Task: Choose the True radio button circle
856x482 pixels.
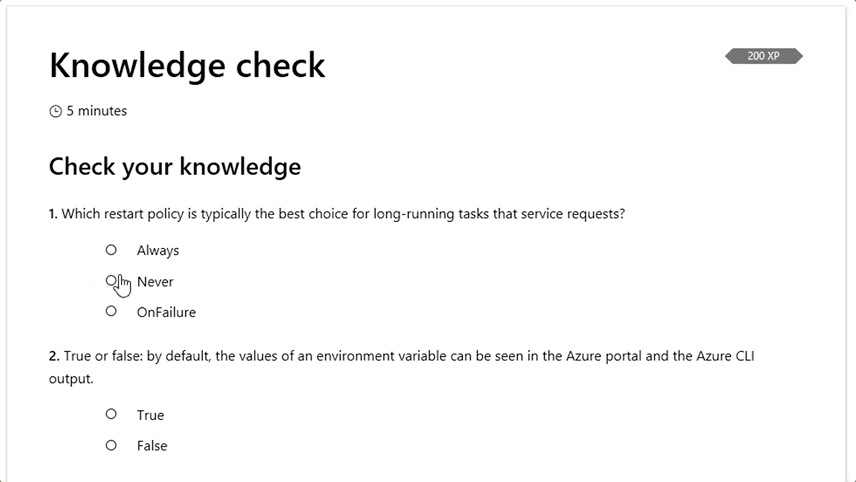Action: 111,414
